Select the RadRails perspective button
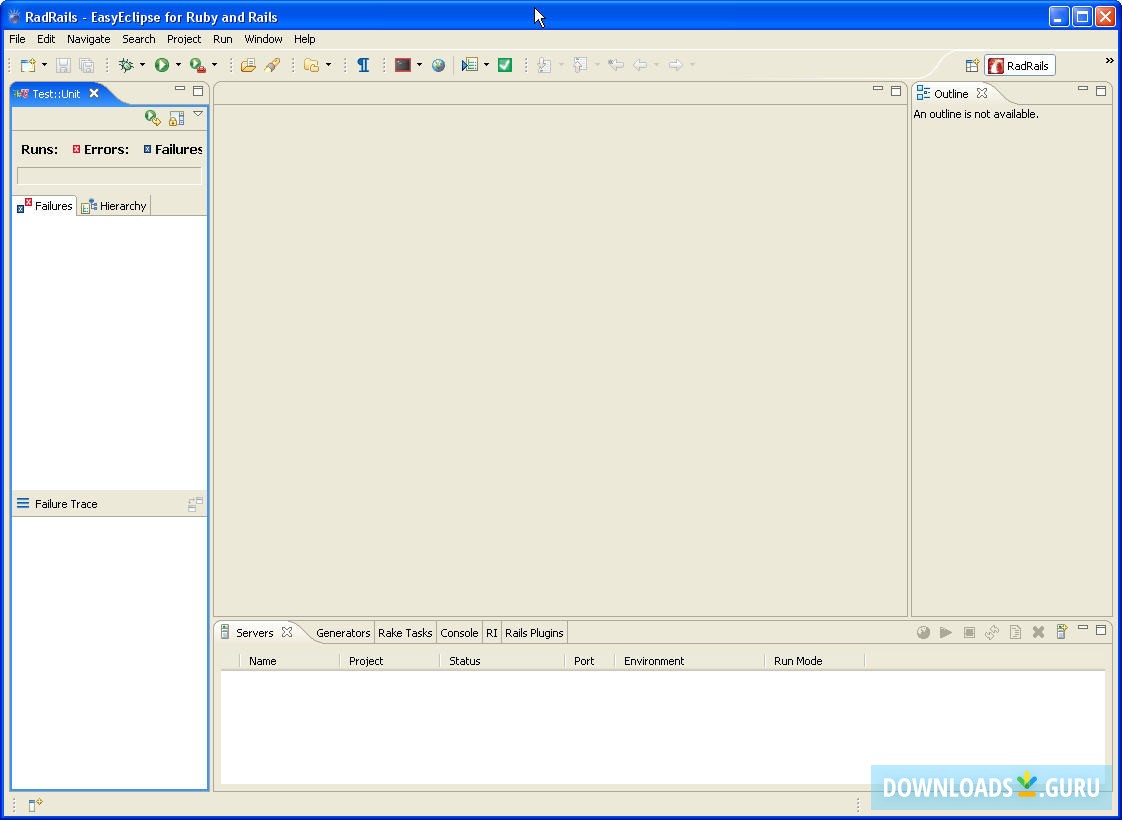The image size is (1122, 820). click(x=1020, y=65)
